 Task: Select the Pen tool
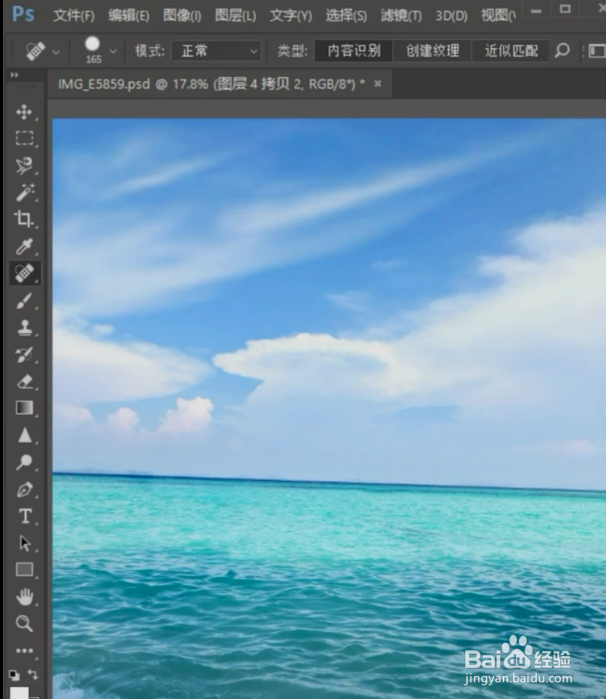24,489
